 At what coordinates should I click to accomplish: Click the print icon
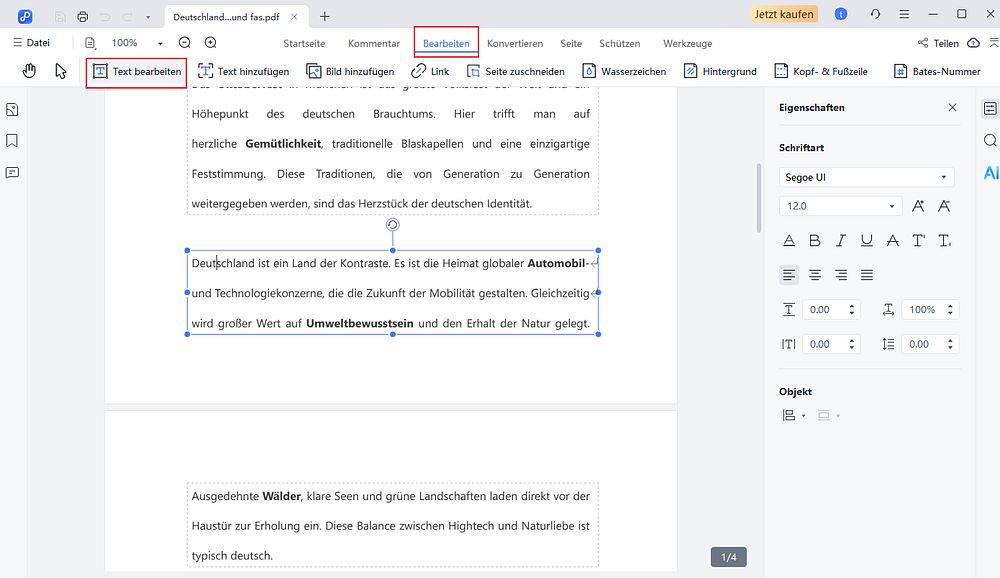(x=82, y=17)
